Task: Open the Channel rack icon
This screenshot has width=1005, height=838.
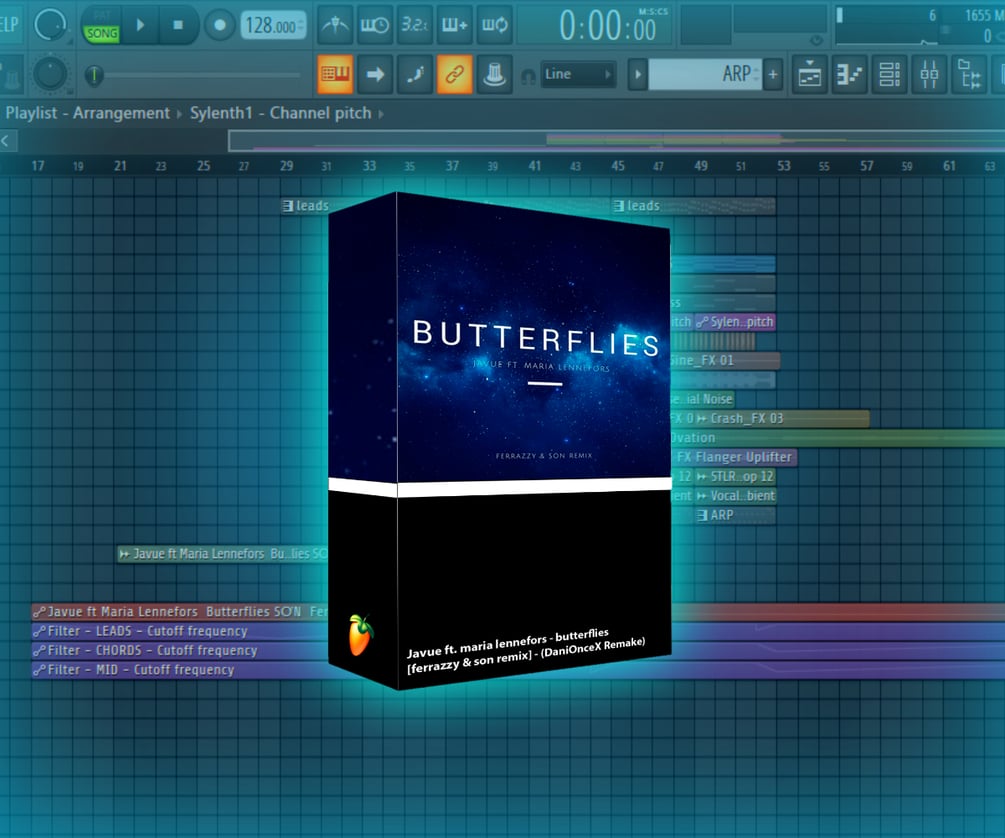Action: click(889, 74)
